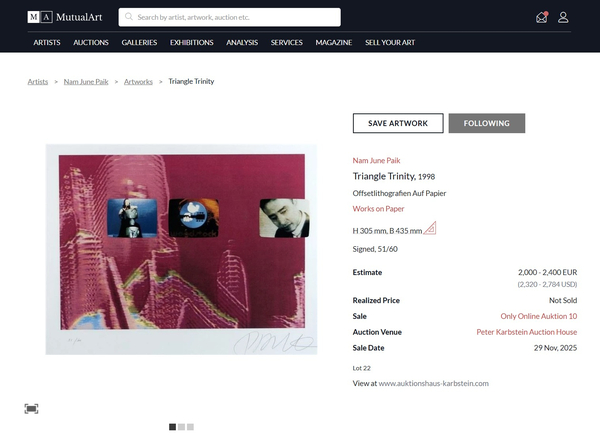
Task: Open the Artists menu
Action: pos(47,43)
